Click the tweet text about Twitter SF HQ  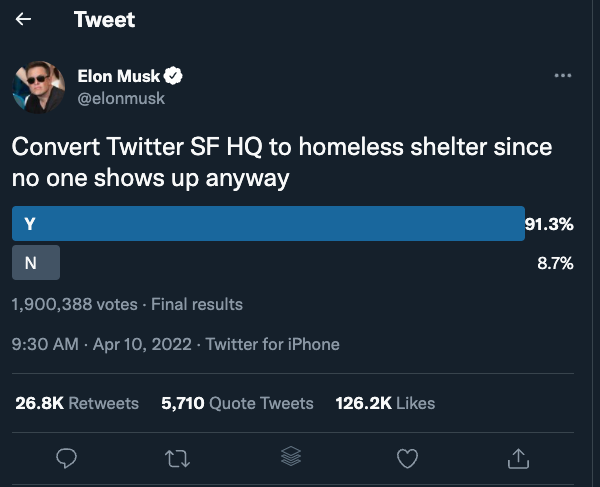click(x=280, y=163)
